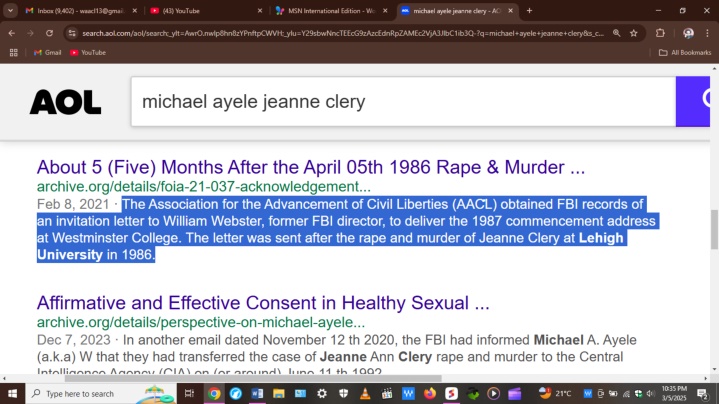Open a new browser tab

point(529,11)
